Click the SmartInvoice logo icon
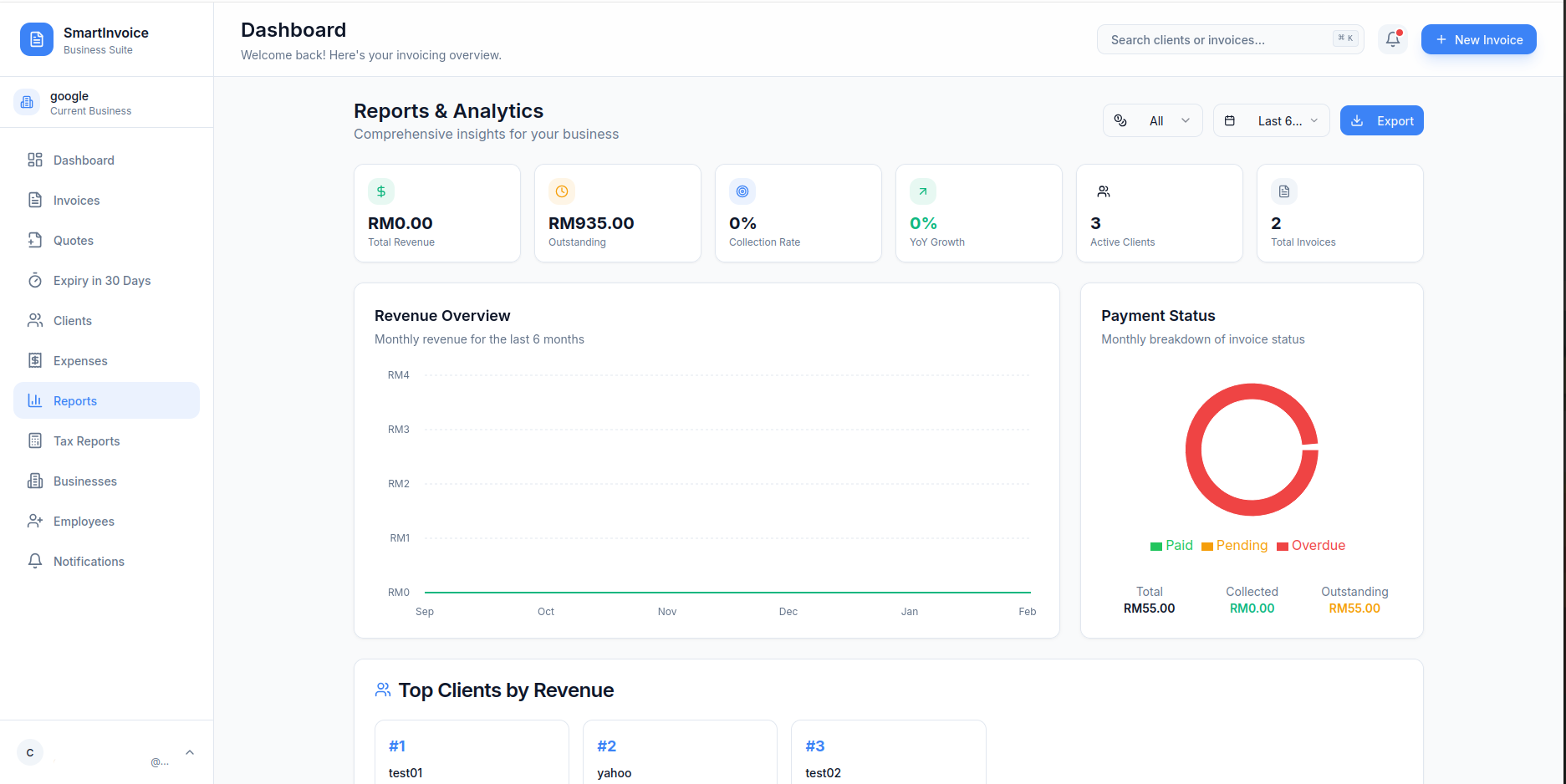 37,39
